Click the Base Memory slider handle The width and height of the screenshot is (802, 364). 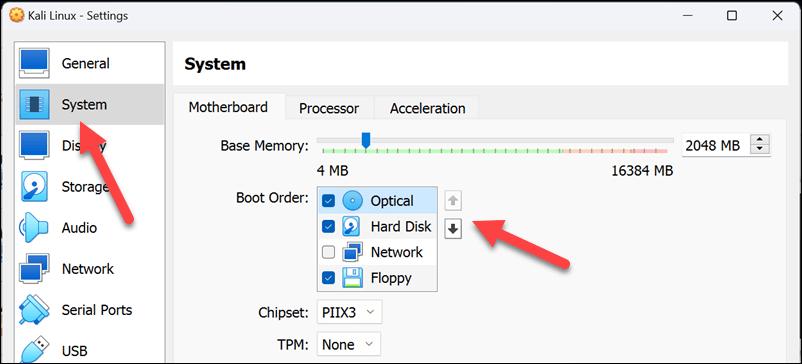point(366,140)
